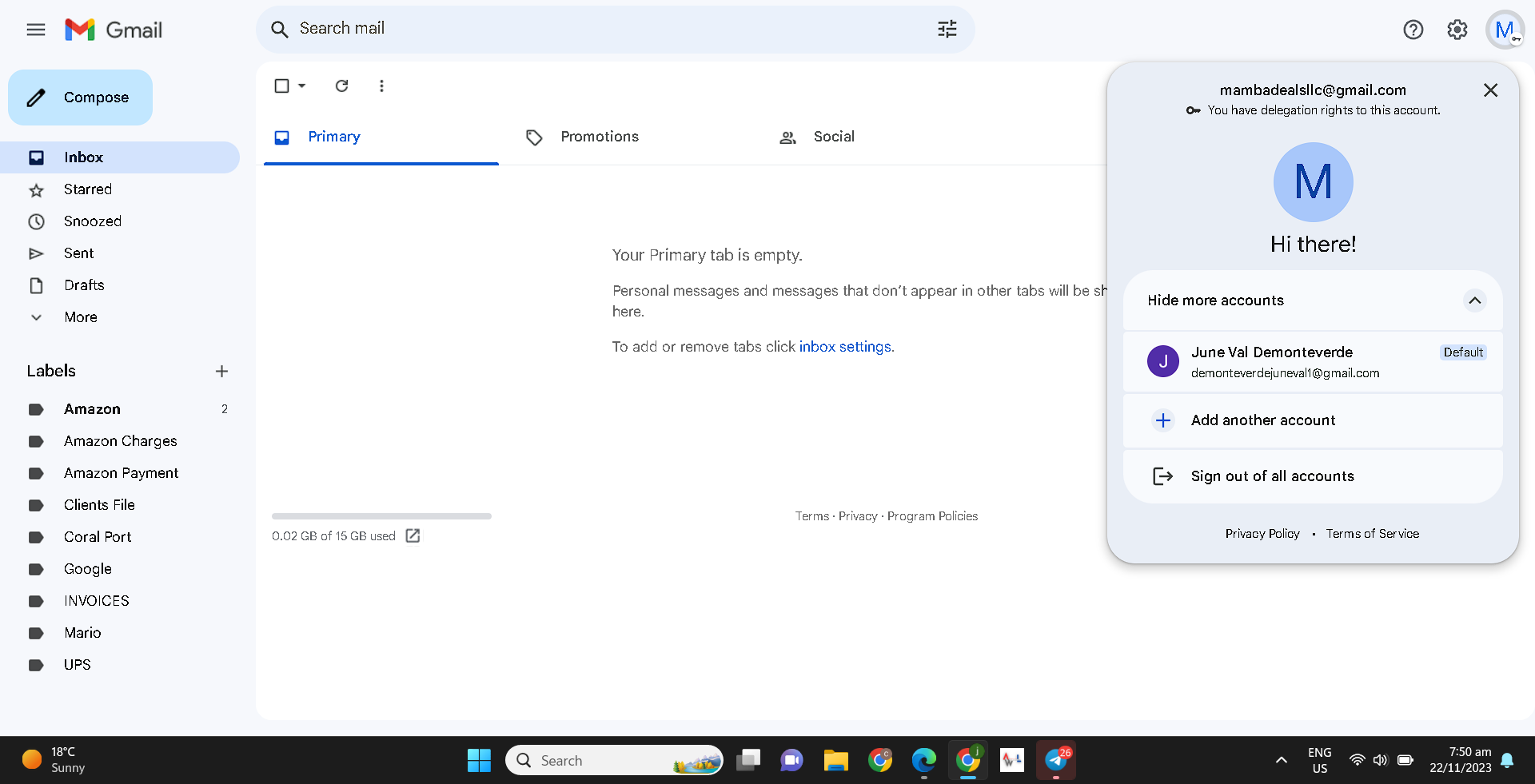This screenshot has width=1535, height=784.
Task: Open the INVOICES label
Action: 120,601
